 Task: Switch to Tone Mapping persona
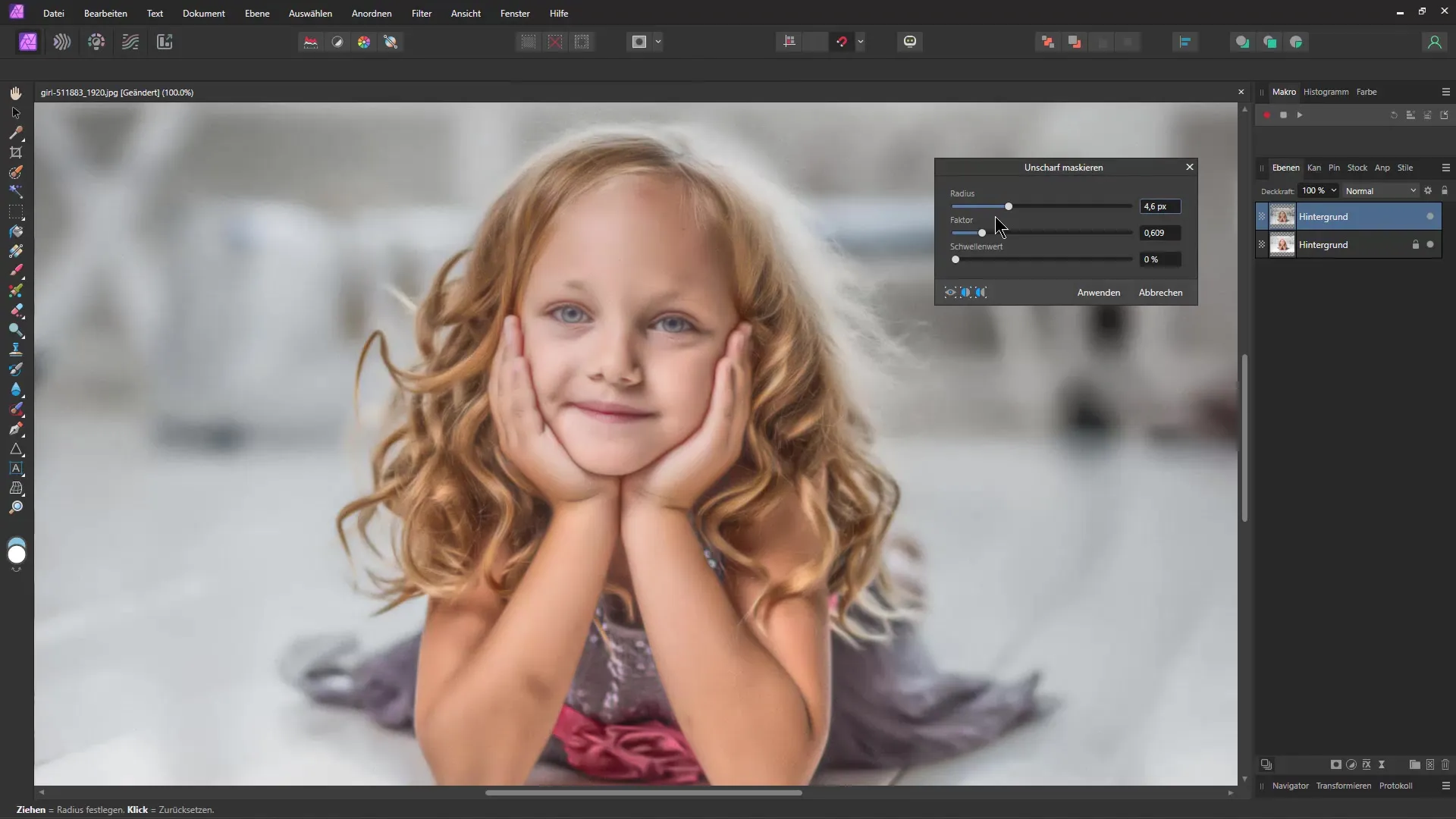[130, 42]
